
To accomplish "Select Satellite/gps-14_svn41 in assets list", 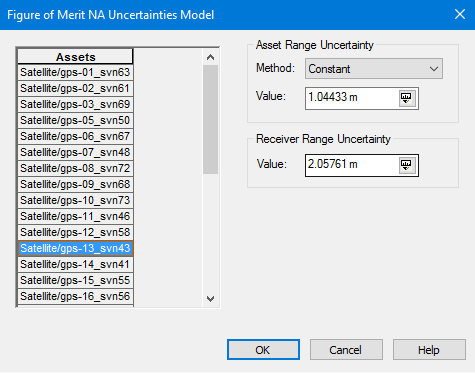I will coord(76,264).
